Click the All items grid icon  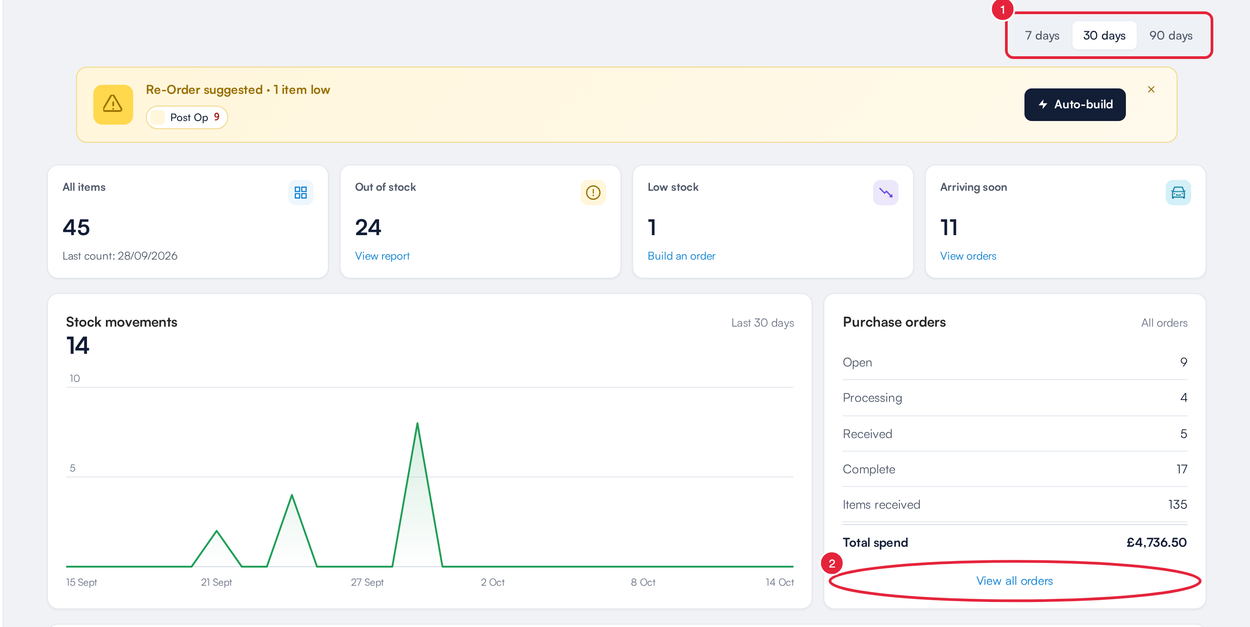click(300, 192)
